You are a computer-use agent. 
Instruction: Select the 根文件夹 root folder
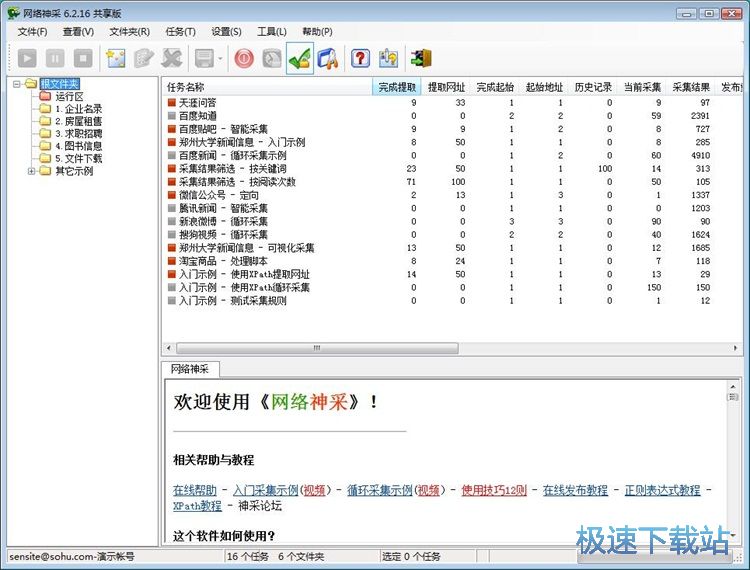tap(59, 84)
